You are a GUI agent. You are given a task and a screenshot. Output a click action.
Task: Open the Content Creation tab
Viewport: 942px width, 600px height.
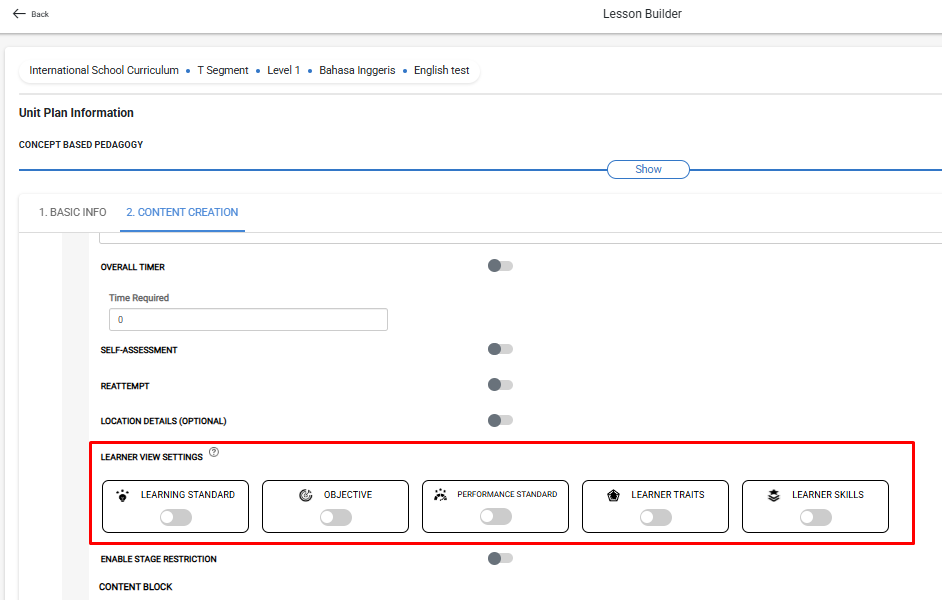[182, 212]
